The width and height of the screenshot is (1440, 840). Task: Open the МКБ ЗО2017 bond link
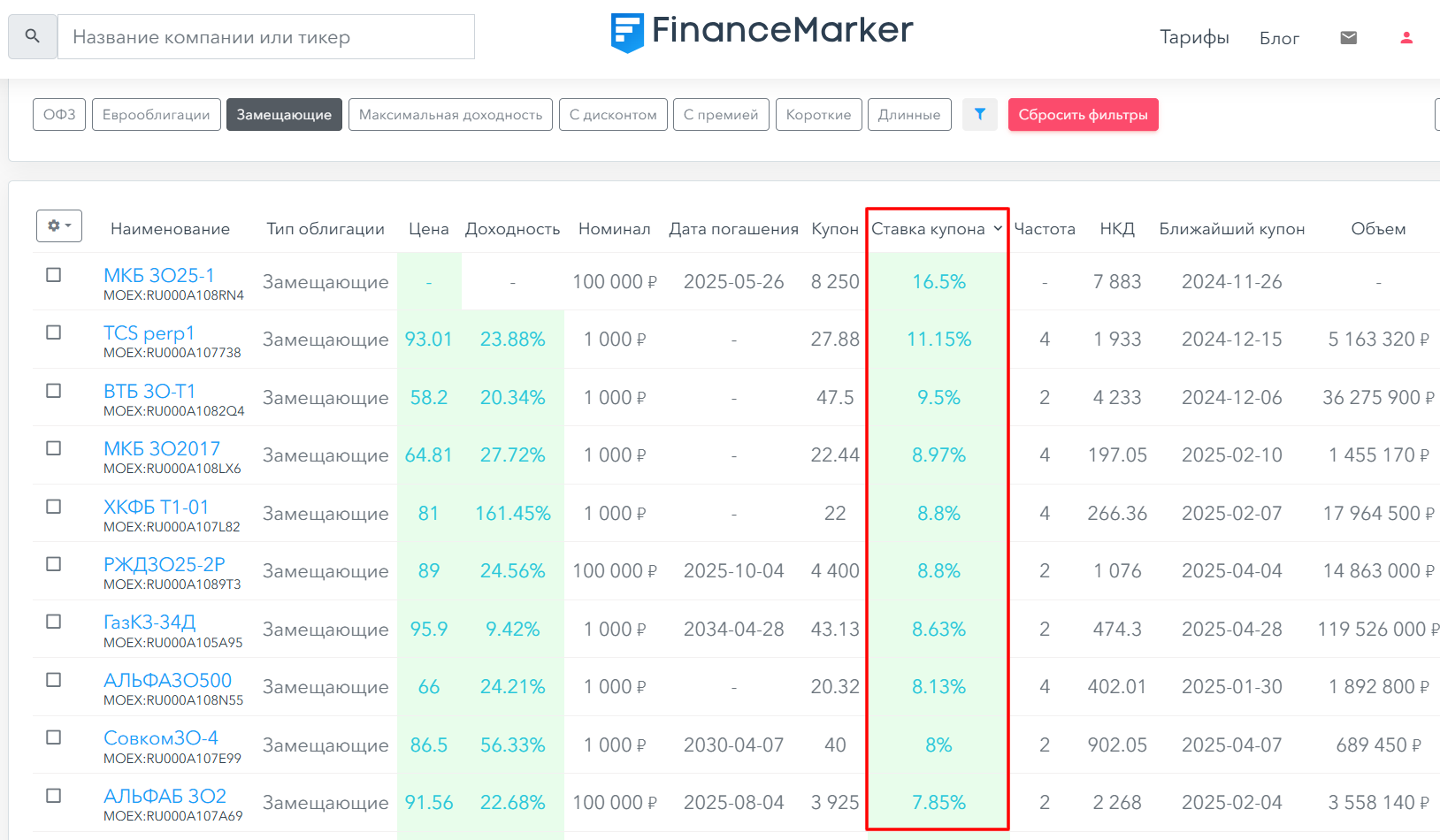tap(162, 448)
